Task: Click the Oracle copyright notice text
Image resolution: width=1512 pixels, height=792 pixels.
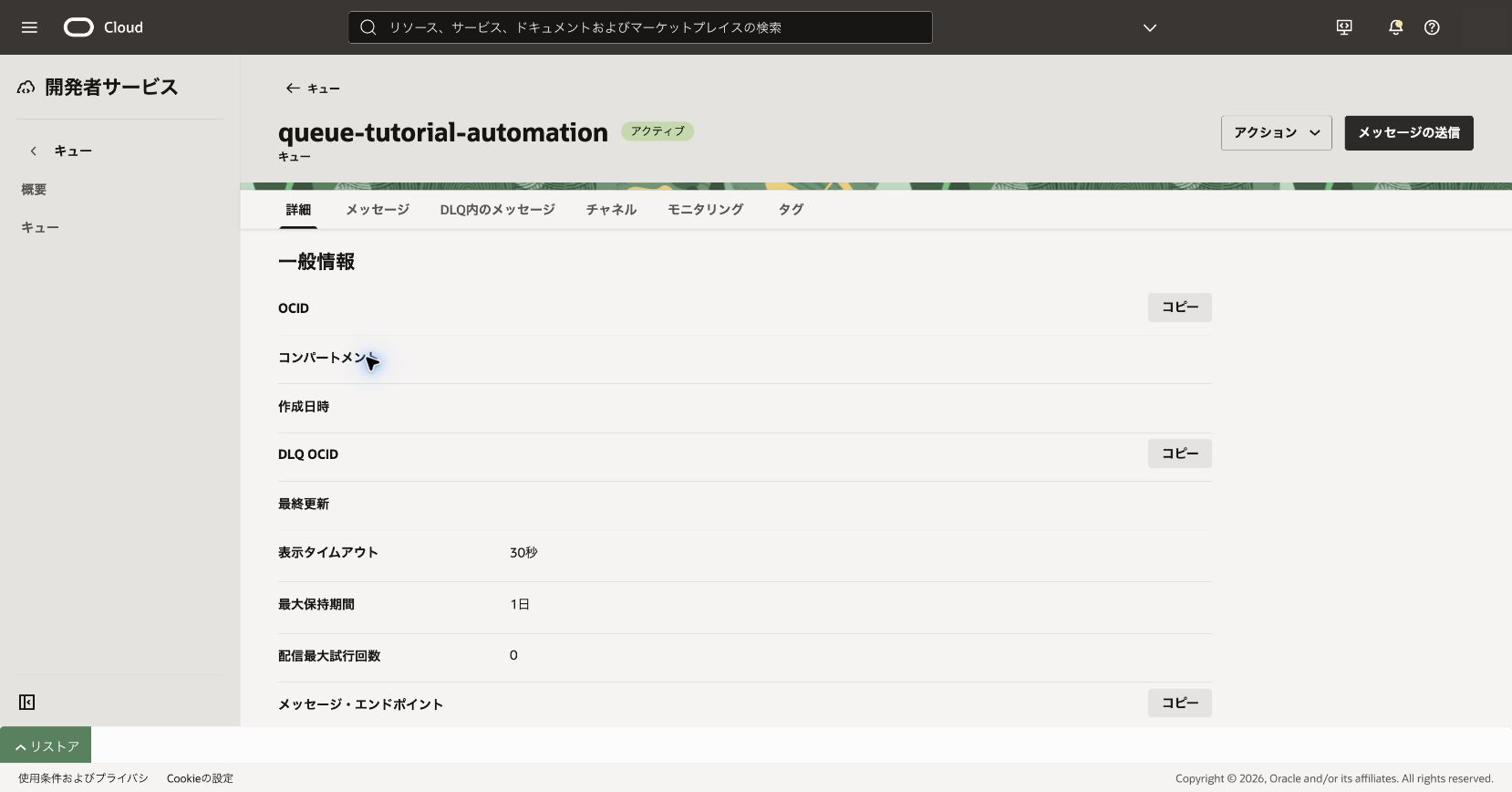Action: [1334, 778]
